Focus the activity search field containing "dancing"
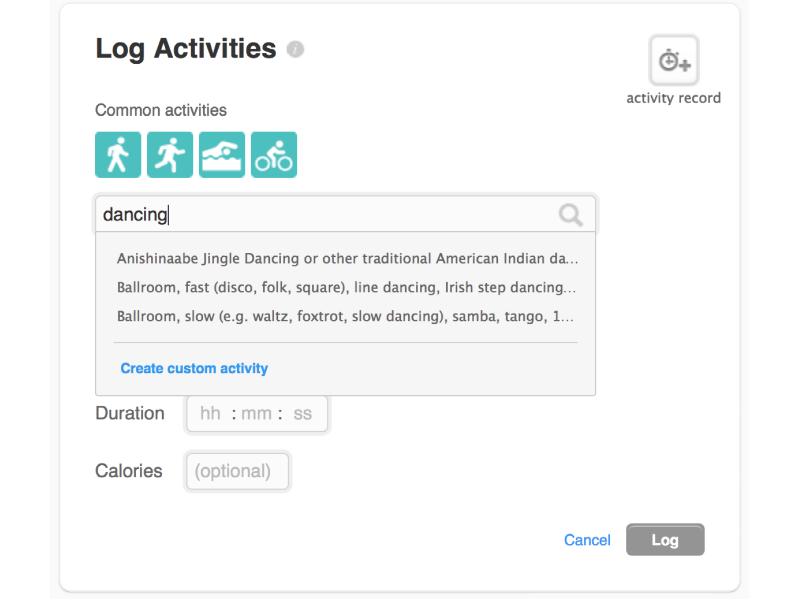Screen dimensions: 800x600 coord(320,214)
